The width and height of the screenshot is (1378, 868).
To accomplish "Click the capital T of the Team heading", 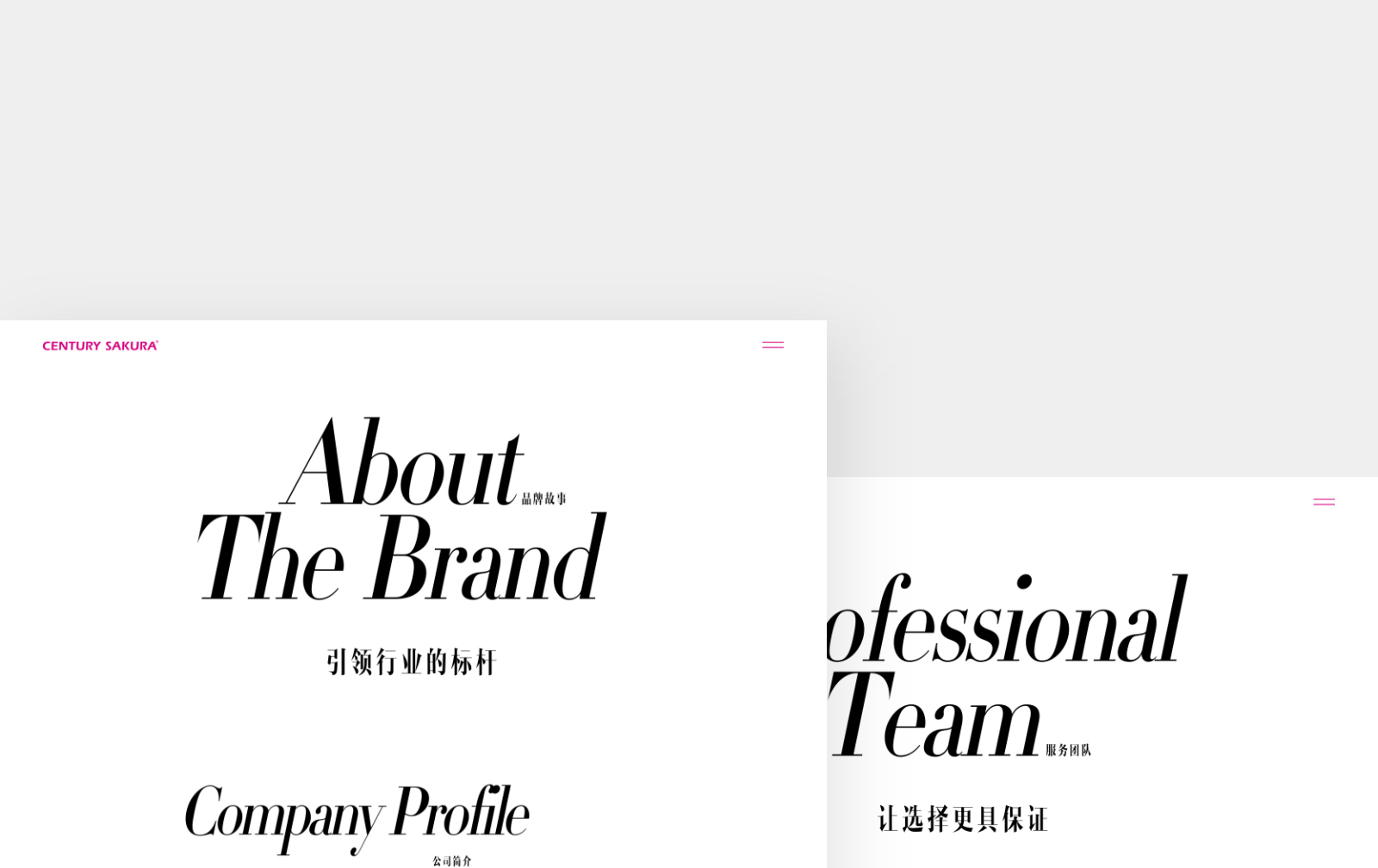I will (858, 714).
